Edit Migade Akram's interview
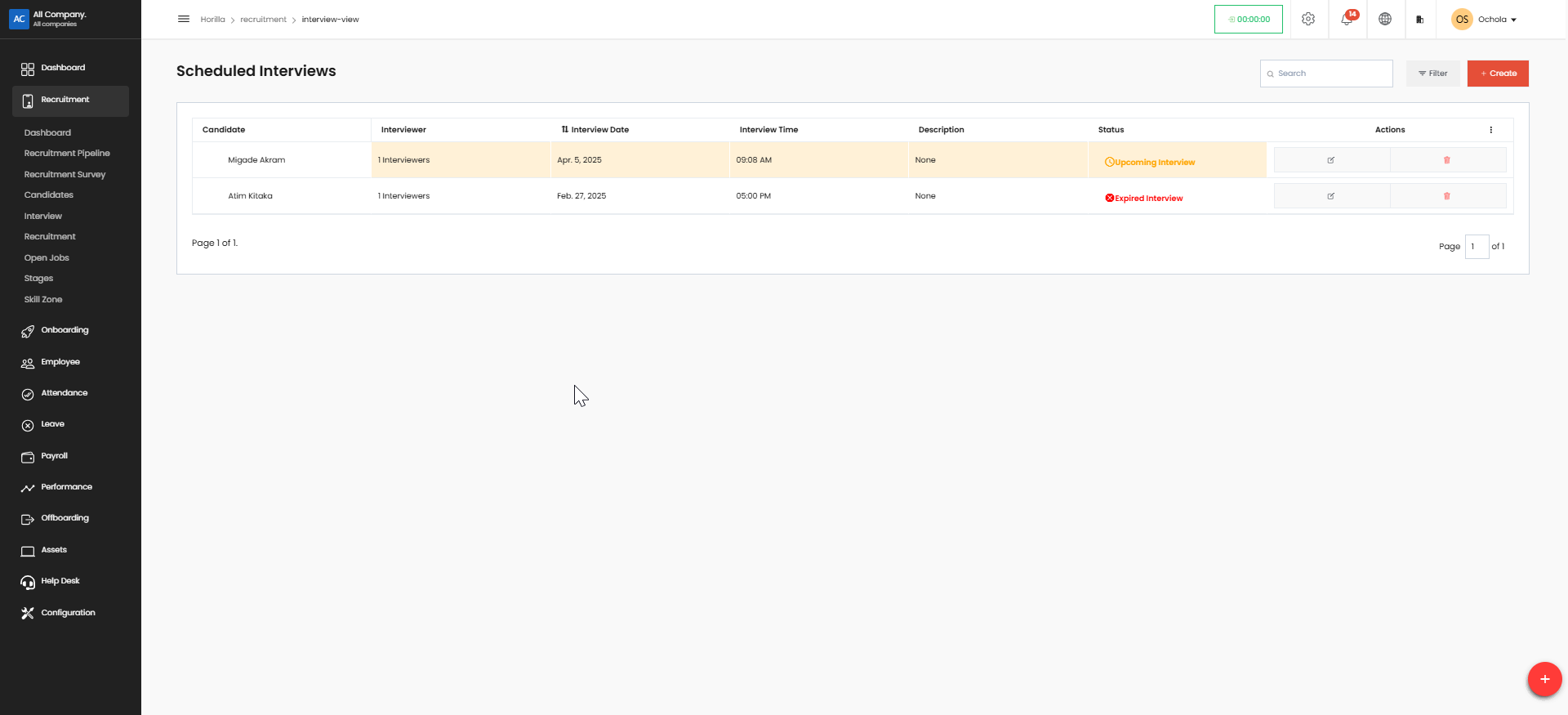The height and width of the screenshot is (715, 1568). [x=1331, y=160]
